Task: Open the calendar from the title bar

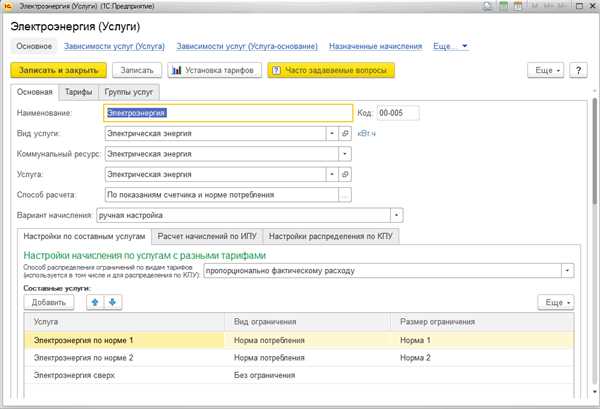Action: 518,6
